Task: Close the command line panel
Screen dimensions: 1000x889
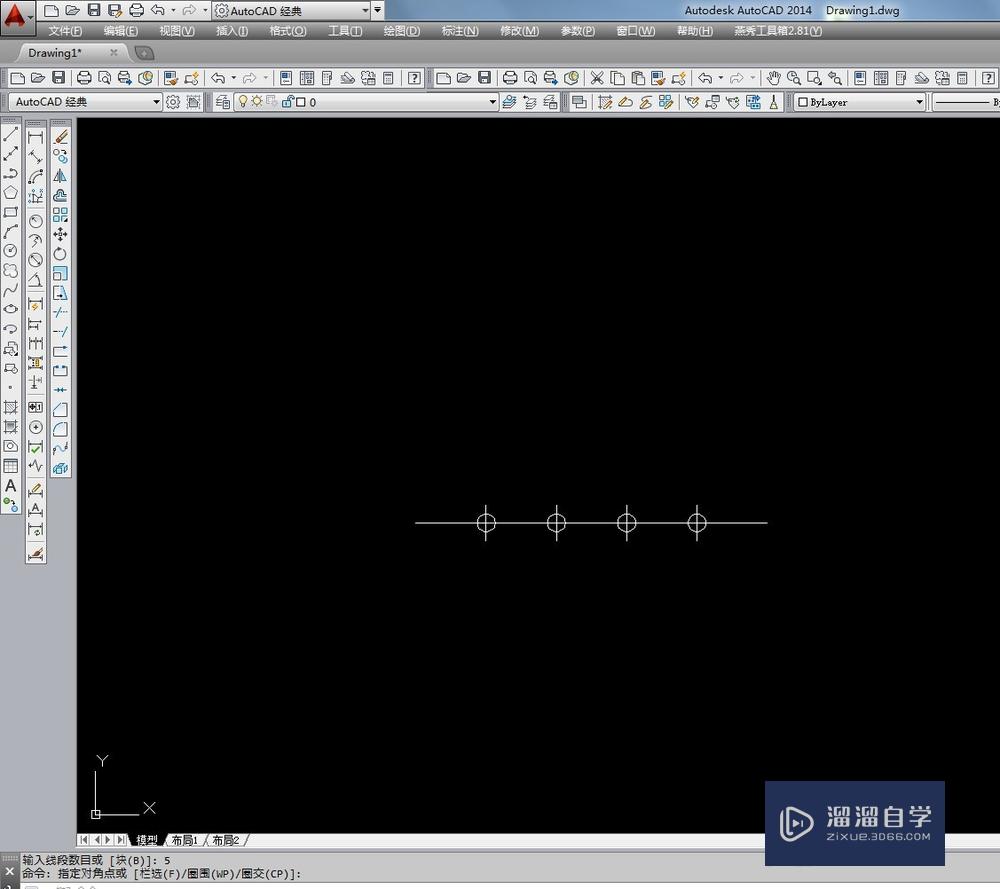Action: pos(9,871)
